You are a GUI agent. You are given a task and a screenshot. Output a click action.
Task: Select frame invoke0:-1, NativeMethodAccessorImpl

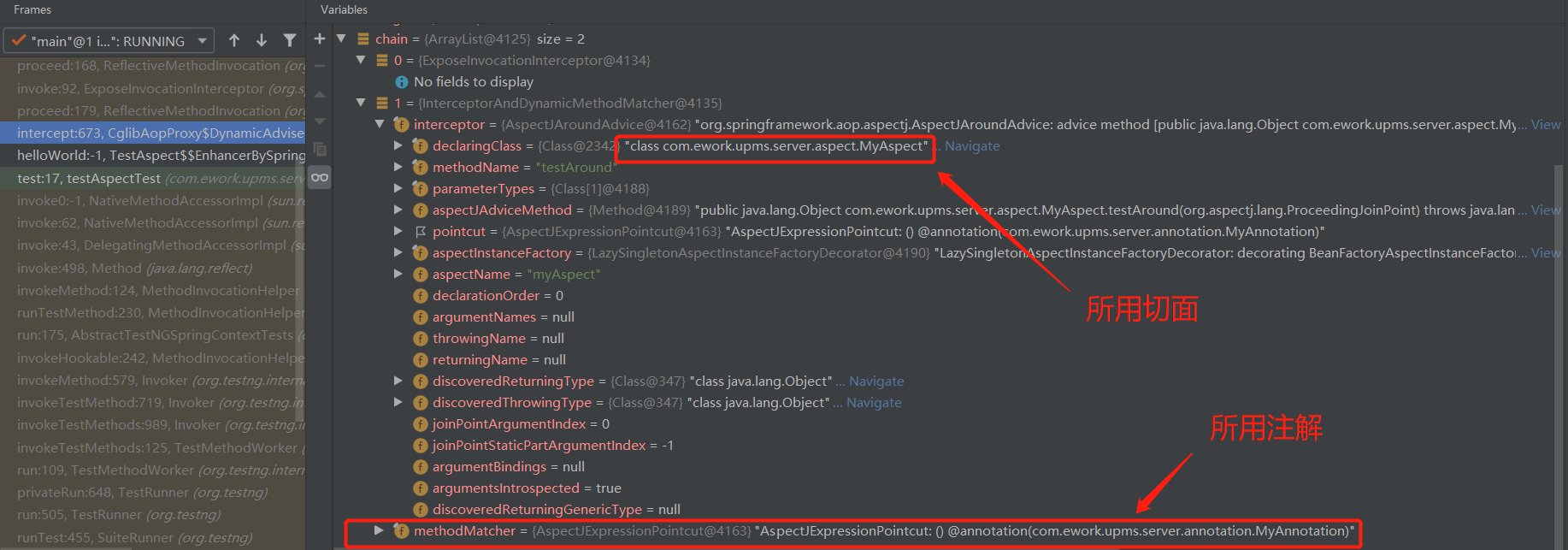click(152, 200)
